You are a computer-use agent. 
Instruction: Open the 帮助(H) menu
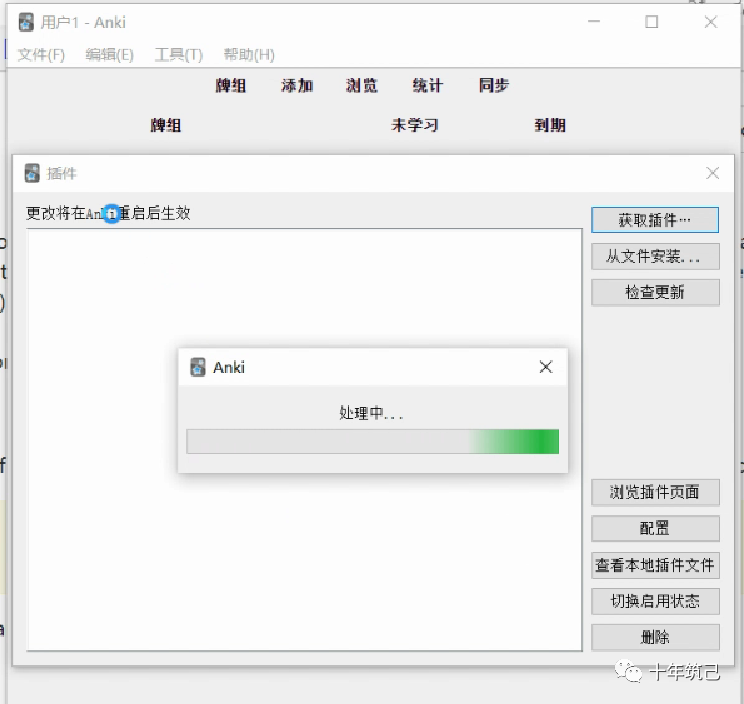249,54
